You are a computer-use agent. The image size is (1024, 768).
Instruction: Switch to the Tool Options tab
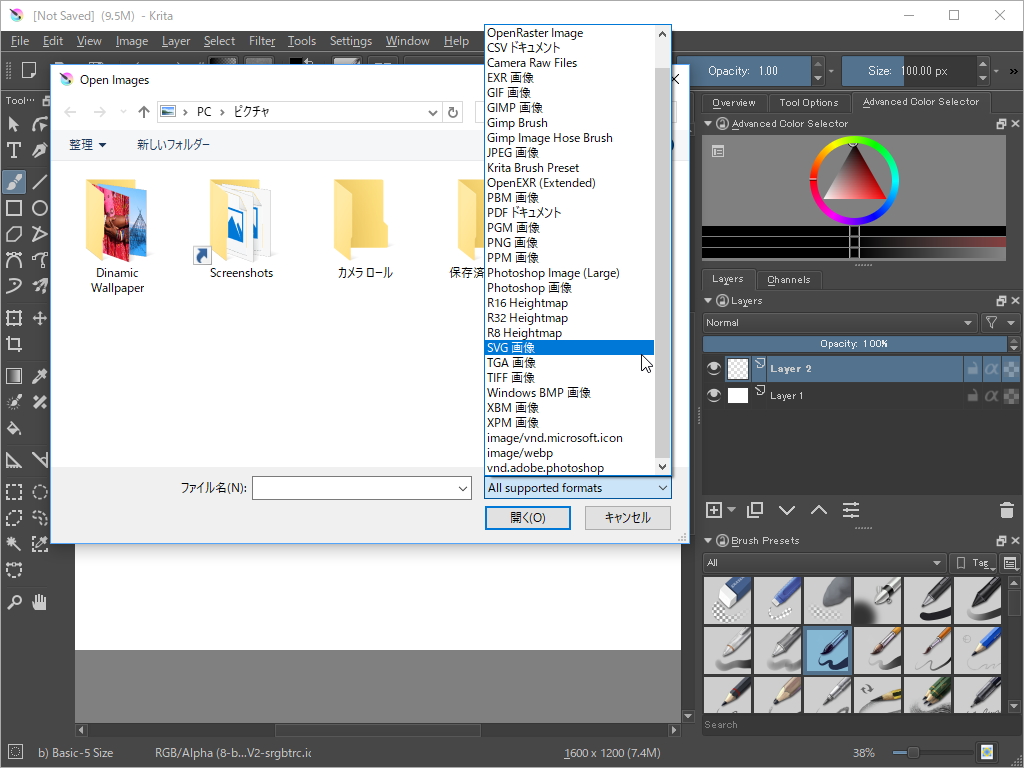(x=808, y=103)
